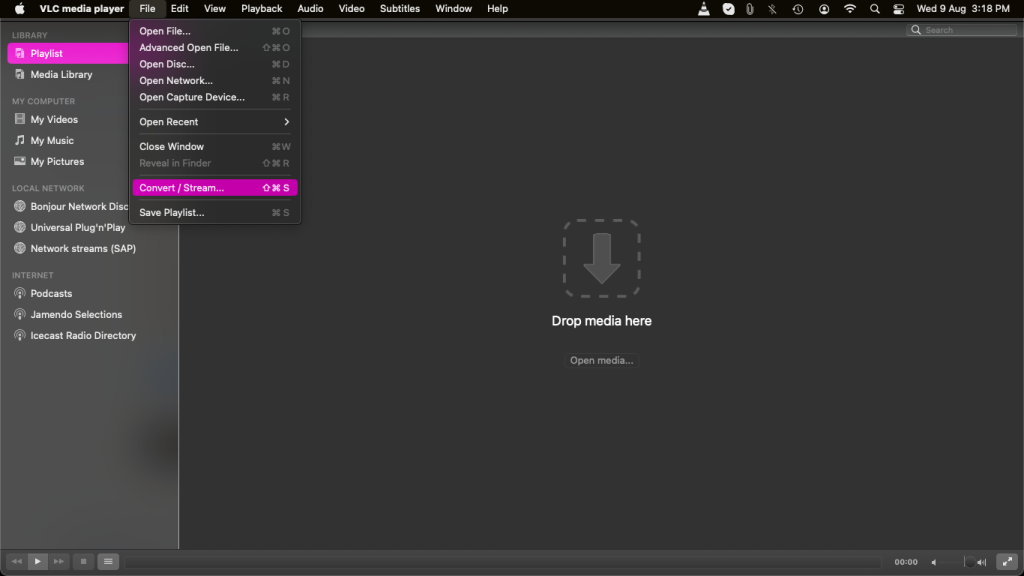The width and height of the screenshot is (1024, 576).
Task: Click the Podcasts broadcast icon
Action: pos(20,293)
